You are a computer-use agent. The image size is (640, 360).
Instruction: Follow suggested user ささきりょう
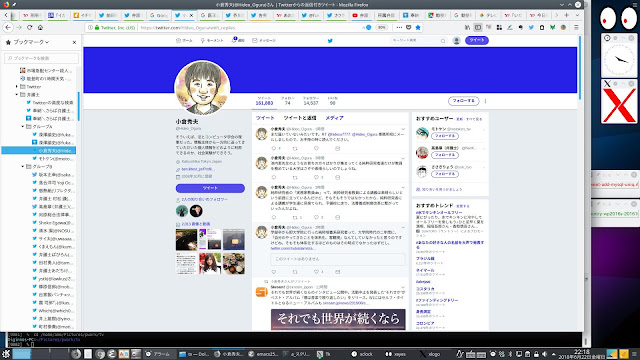point(444,174)
